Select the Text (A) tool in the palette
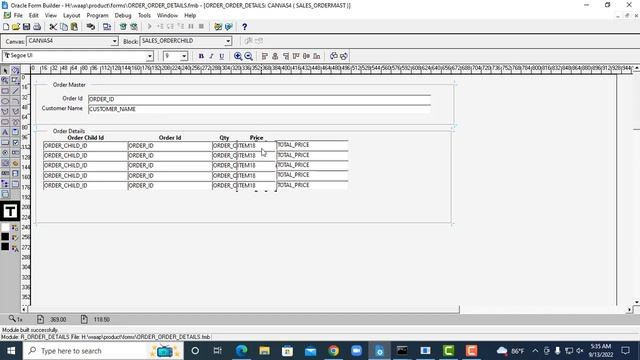The width and height of the screenshot is (640, 360). point(5,132)
